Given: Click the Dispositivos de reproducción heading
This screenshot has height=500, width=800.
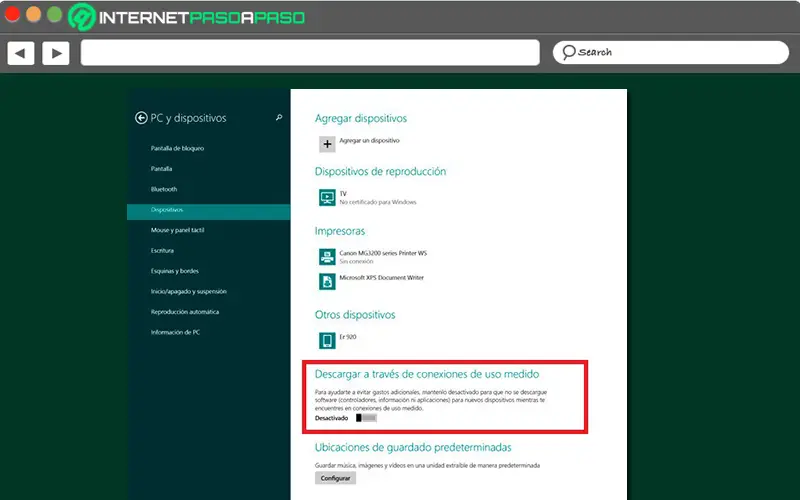Looking at the screenshot, I should [x=380, y=171].
